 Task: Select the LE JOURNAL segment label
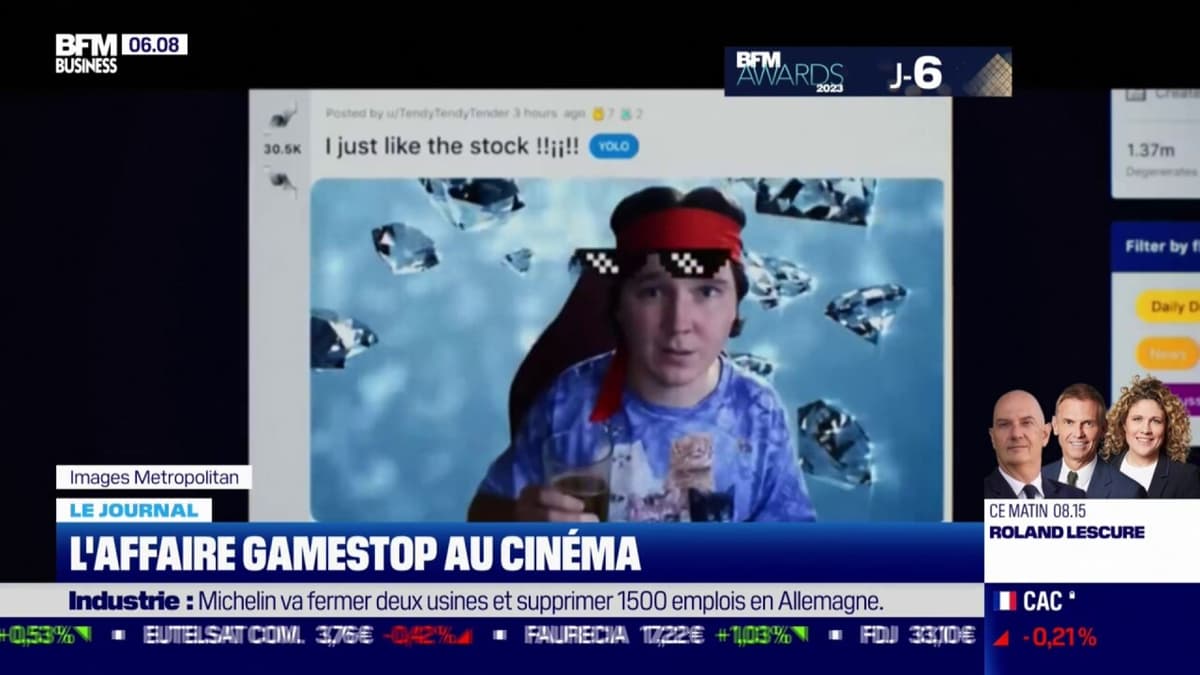click(133, 510)
